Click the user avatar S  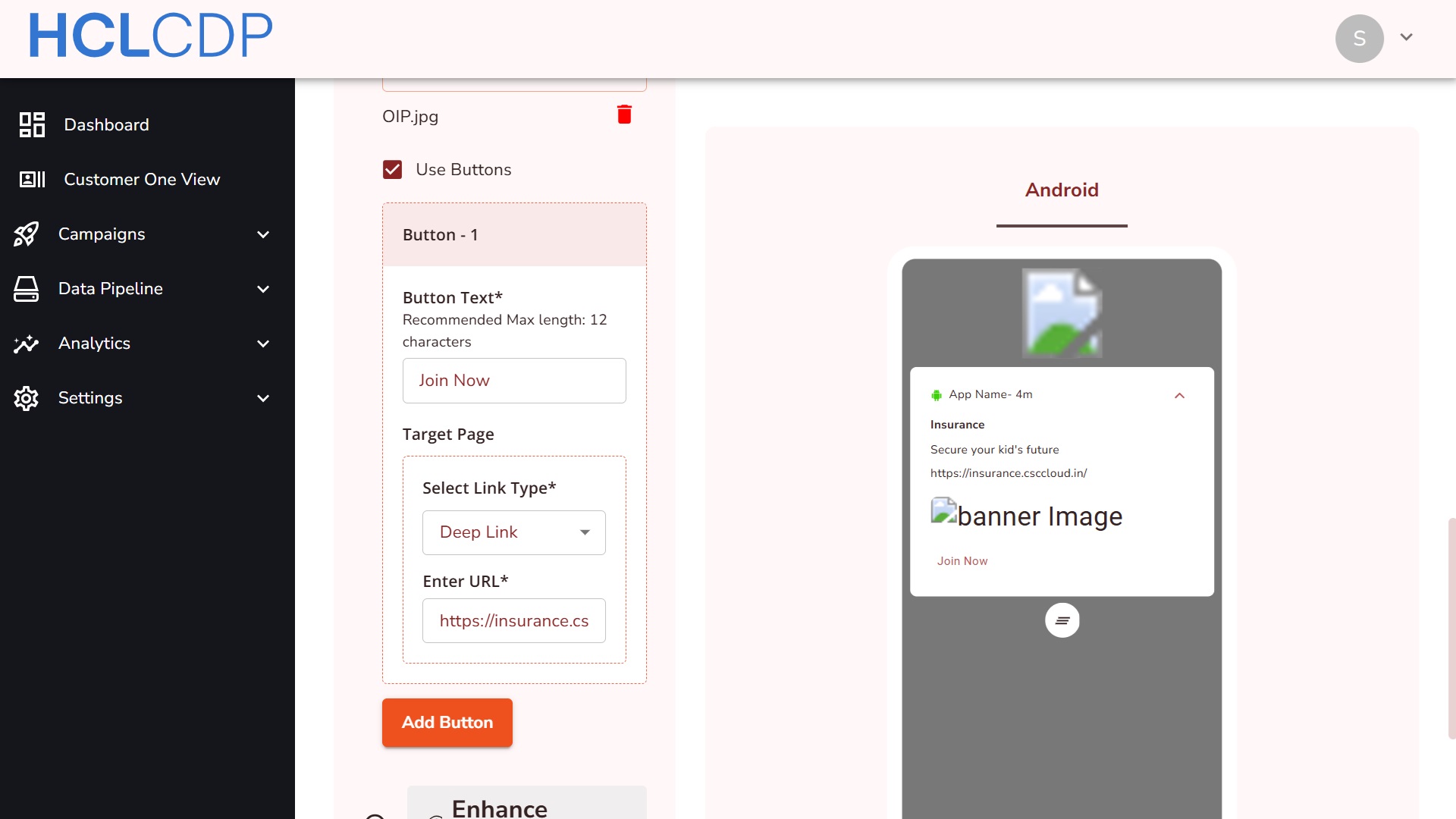tap(1359, 38)
